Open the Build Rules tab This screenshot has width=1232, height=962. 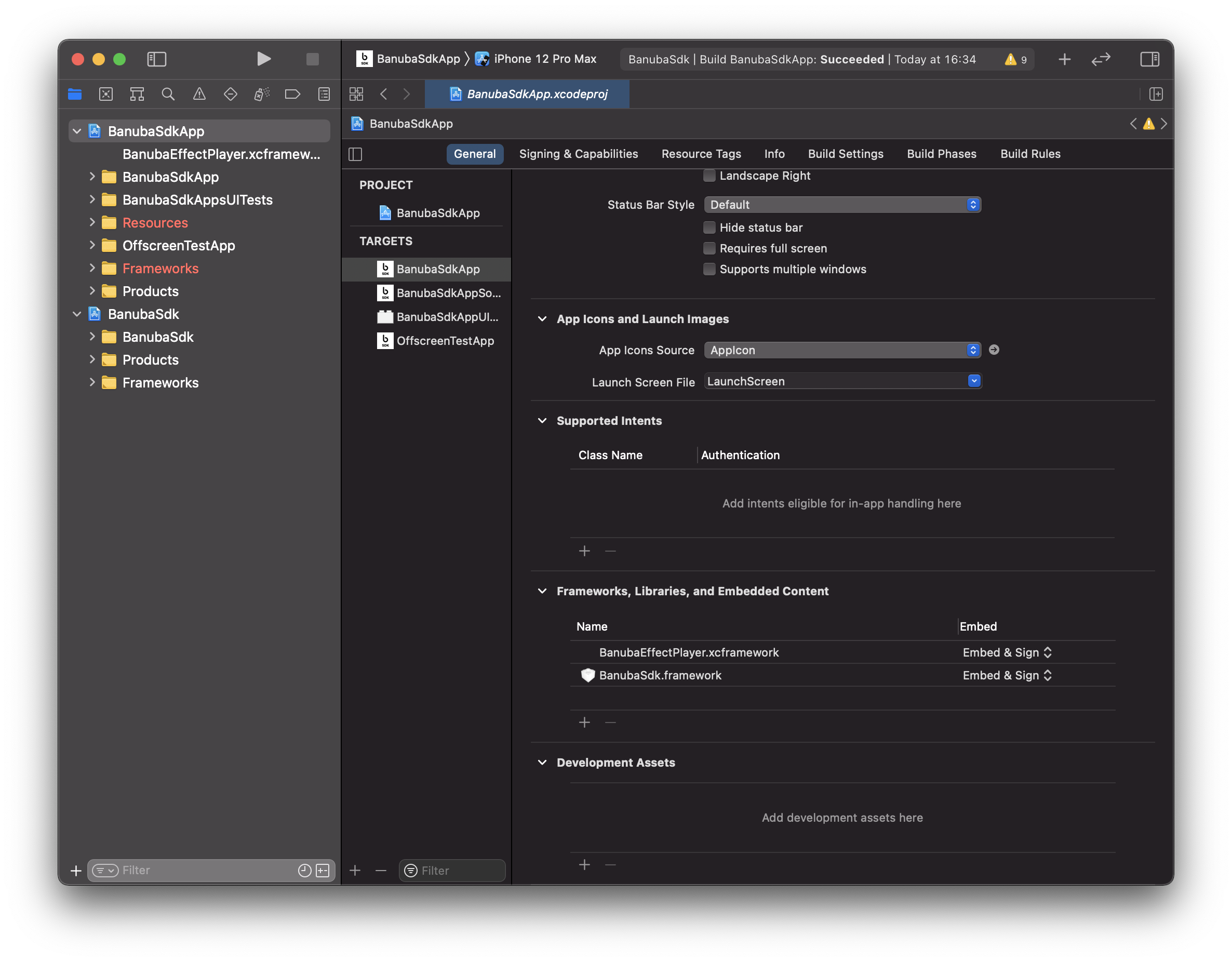[x=1030, y=154]
